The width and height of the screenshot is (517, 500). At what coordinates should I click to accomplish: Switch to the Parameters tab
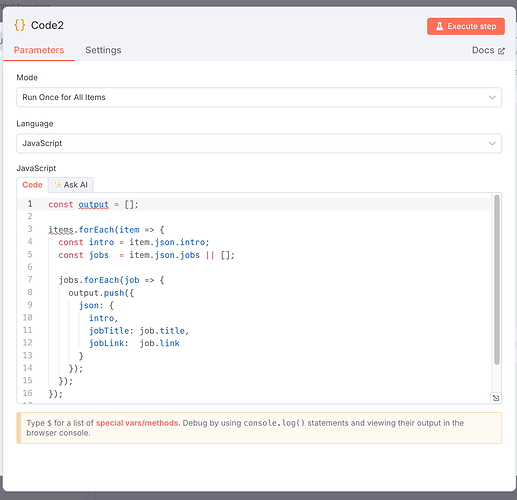39,50
